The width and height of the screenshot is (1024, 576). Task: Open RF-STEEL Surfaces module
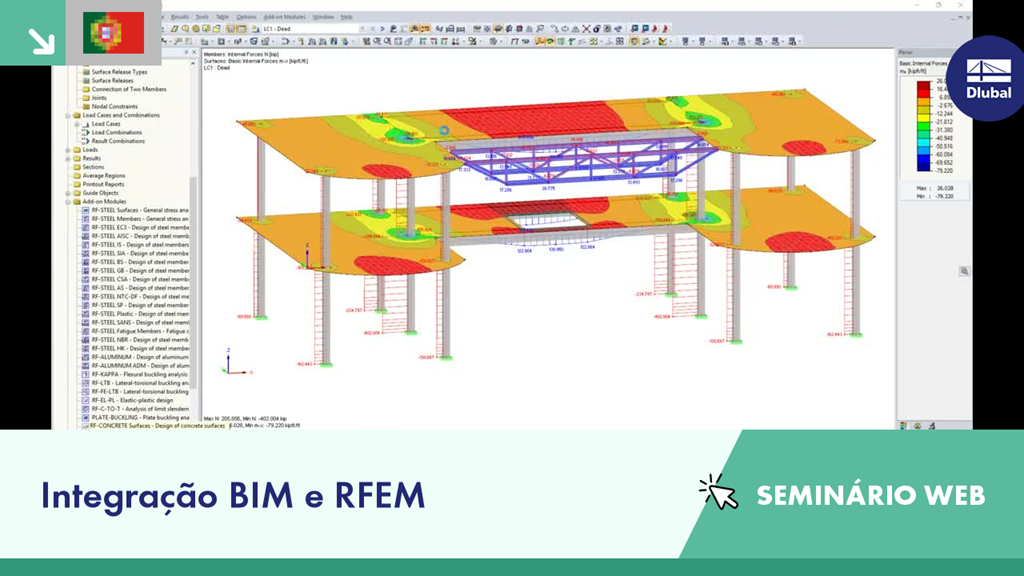coord(140,210)
